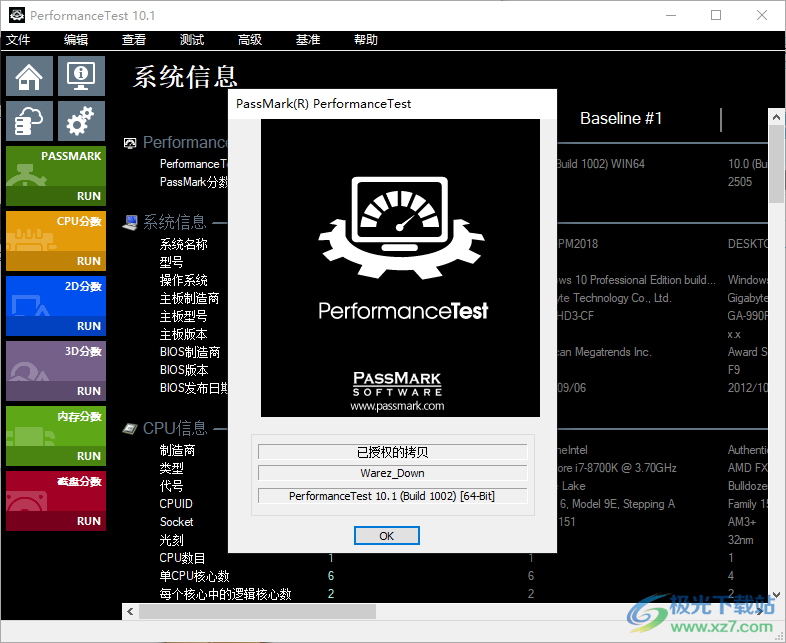The height and width of the screenshot is (643, 786).
Task: Open the System Information monitor icon
Action: point(81,76)
